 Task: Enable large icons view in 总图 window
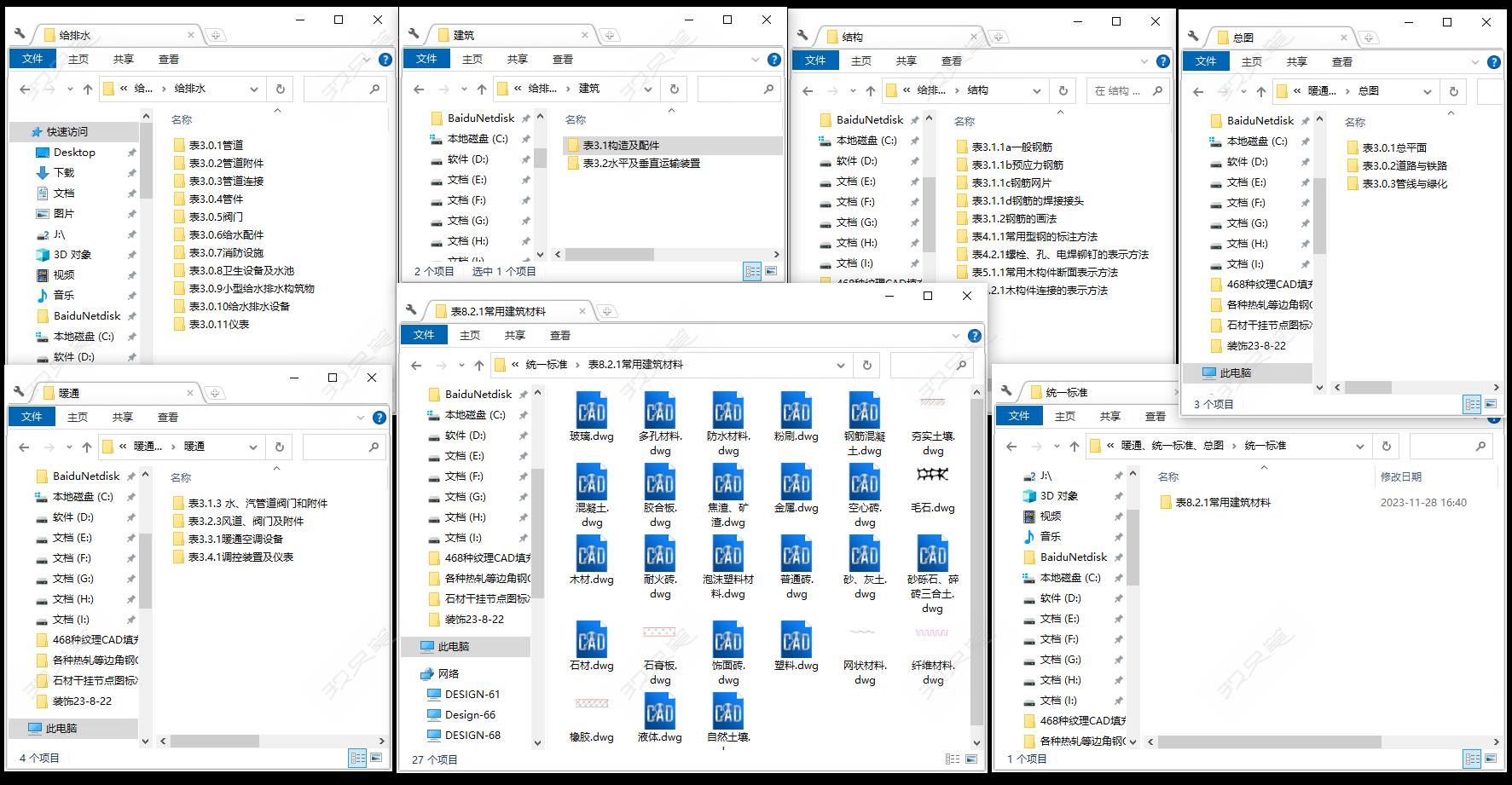(1491, 404)
